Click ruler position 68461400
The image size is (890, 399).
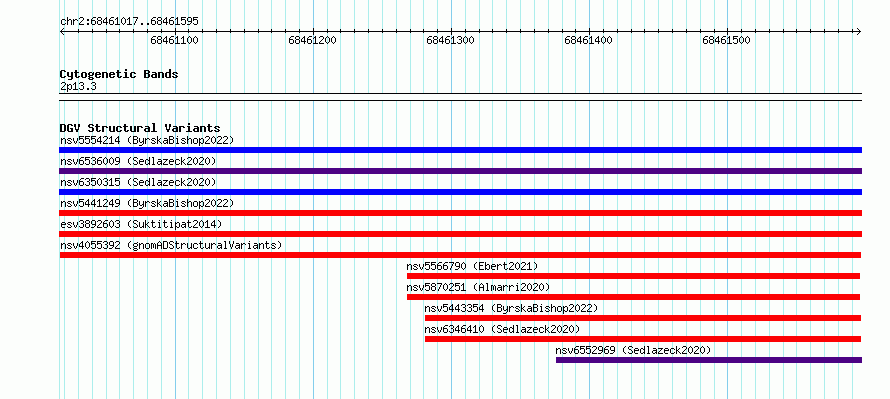588,40
